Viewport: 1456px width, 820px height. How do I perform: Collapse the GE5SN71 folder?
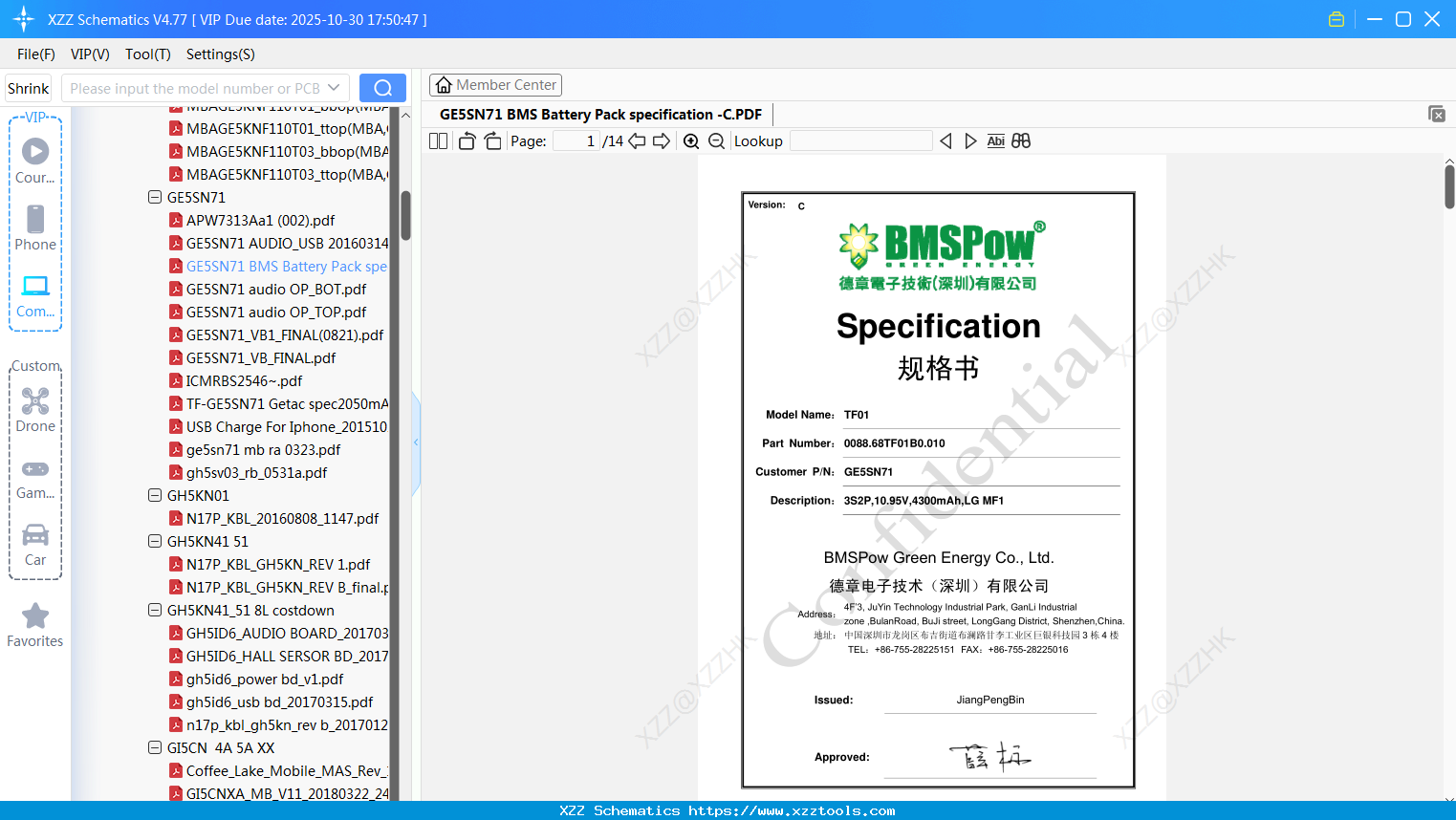155,197
